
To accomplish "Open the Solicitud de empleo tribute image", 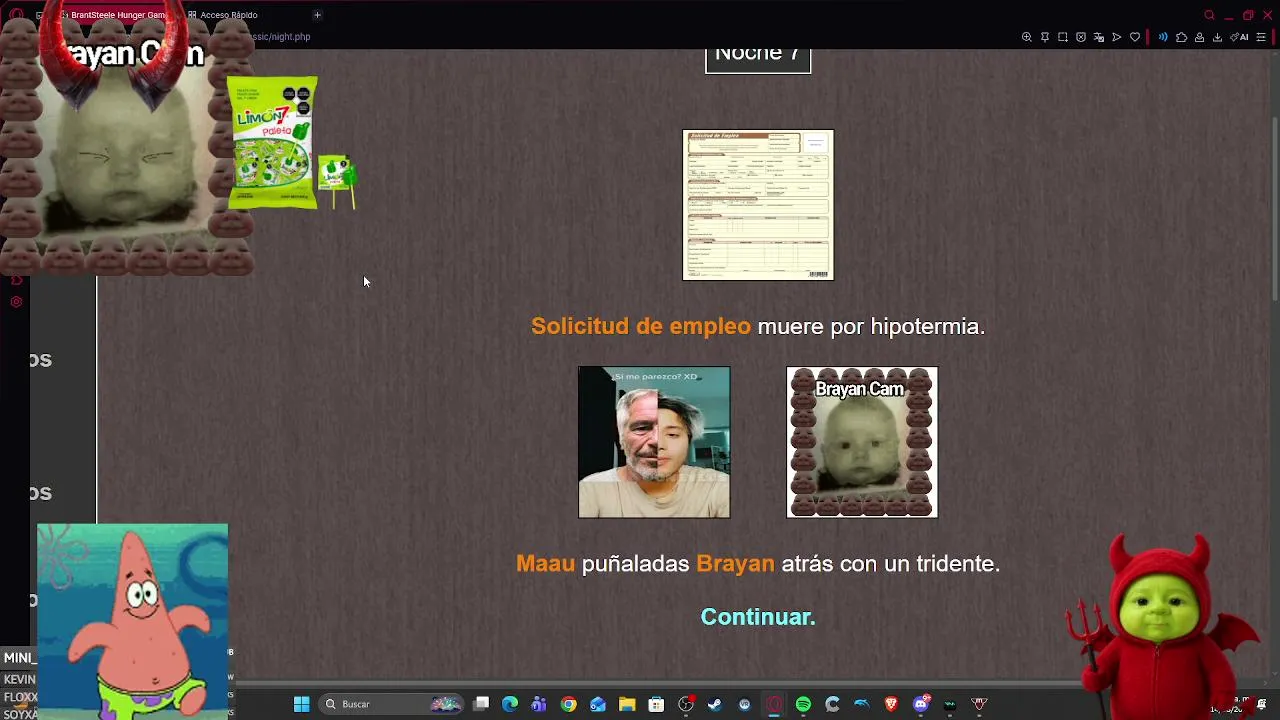I will tap(758, 205).
